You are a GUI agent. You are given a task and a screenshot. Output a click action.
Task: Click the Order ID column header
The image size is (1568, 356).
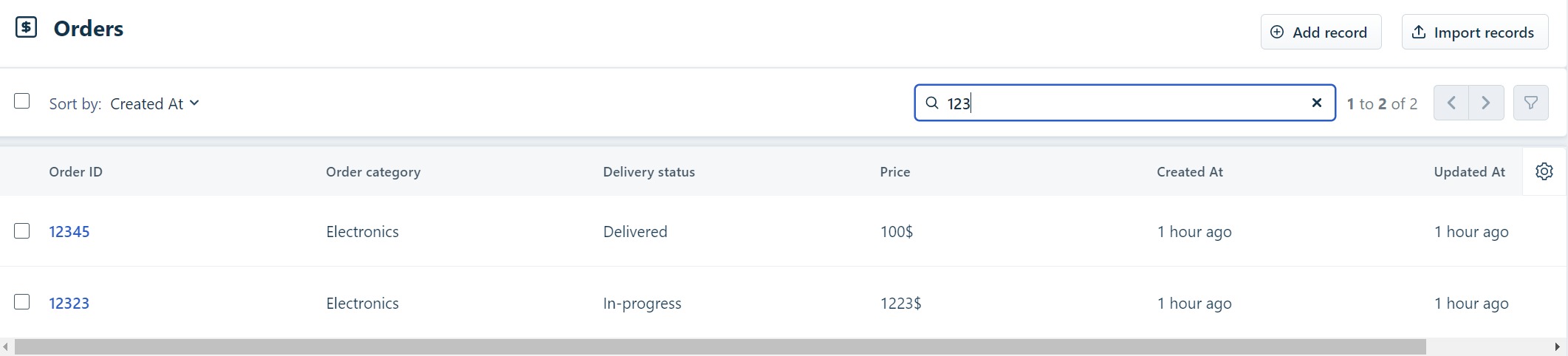click(76, 172)
